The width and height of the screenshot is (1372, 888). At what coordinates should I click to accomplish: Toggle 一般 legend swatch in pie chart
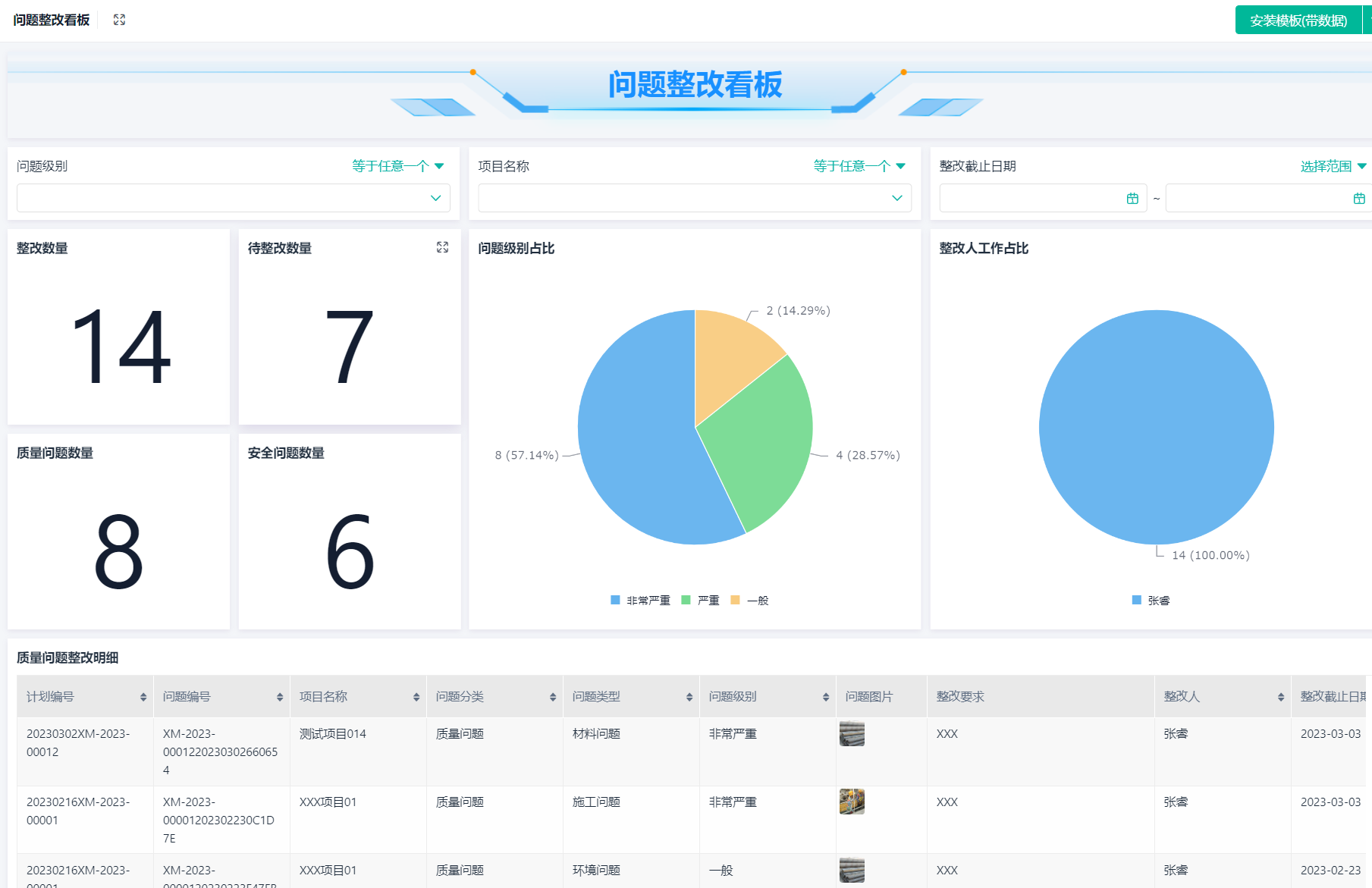click(735, 600)
